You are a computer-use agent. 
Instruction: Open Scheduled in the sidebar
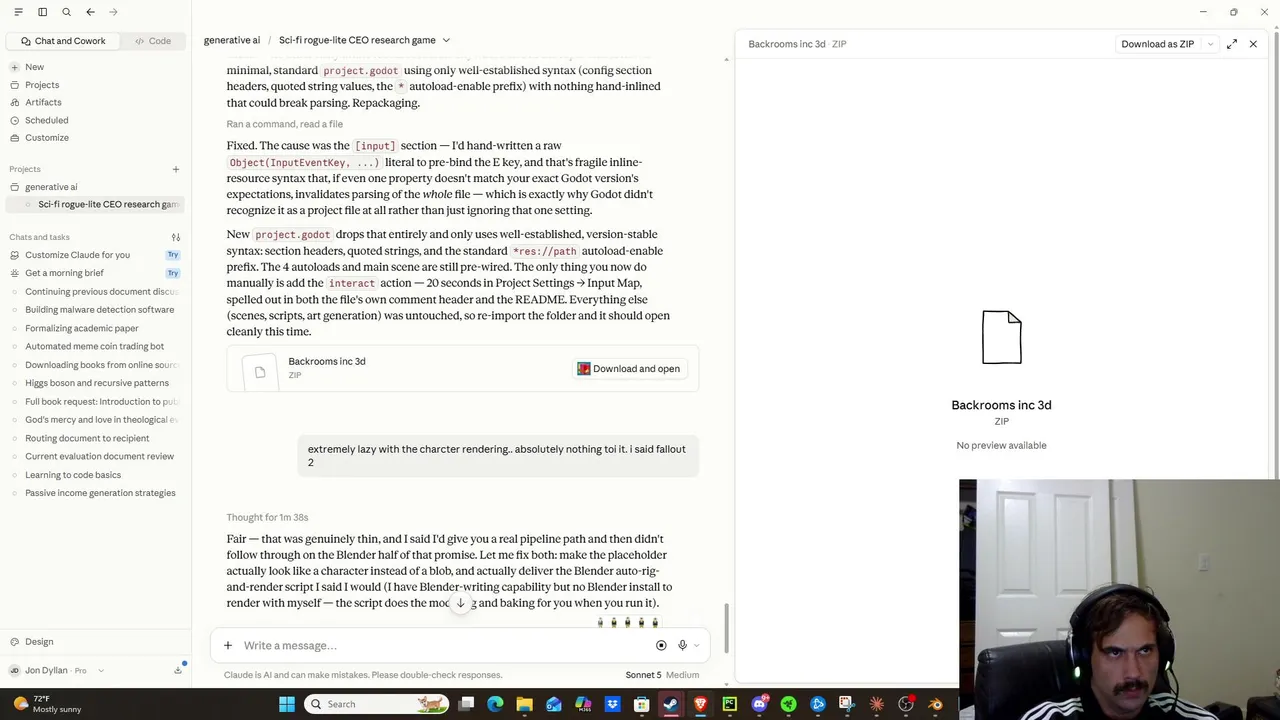click(47, 120)
